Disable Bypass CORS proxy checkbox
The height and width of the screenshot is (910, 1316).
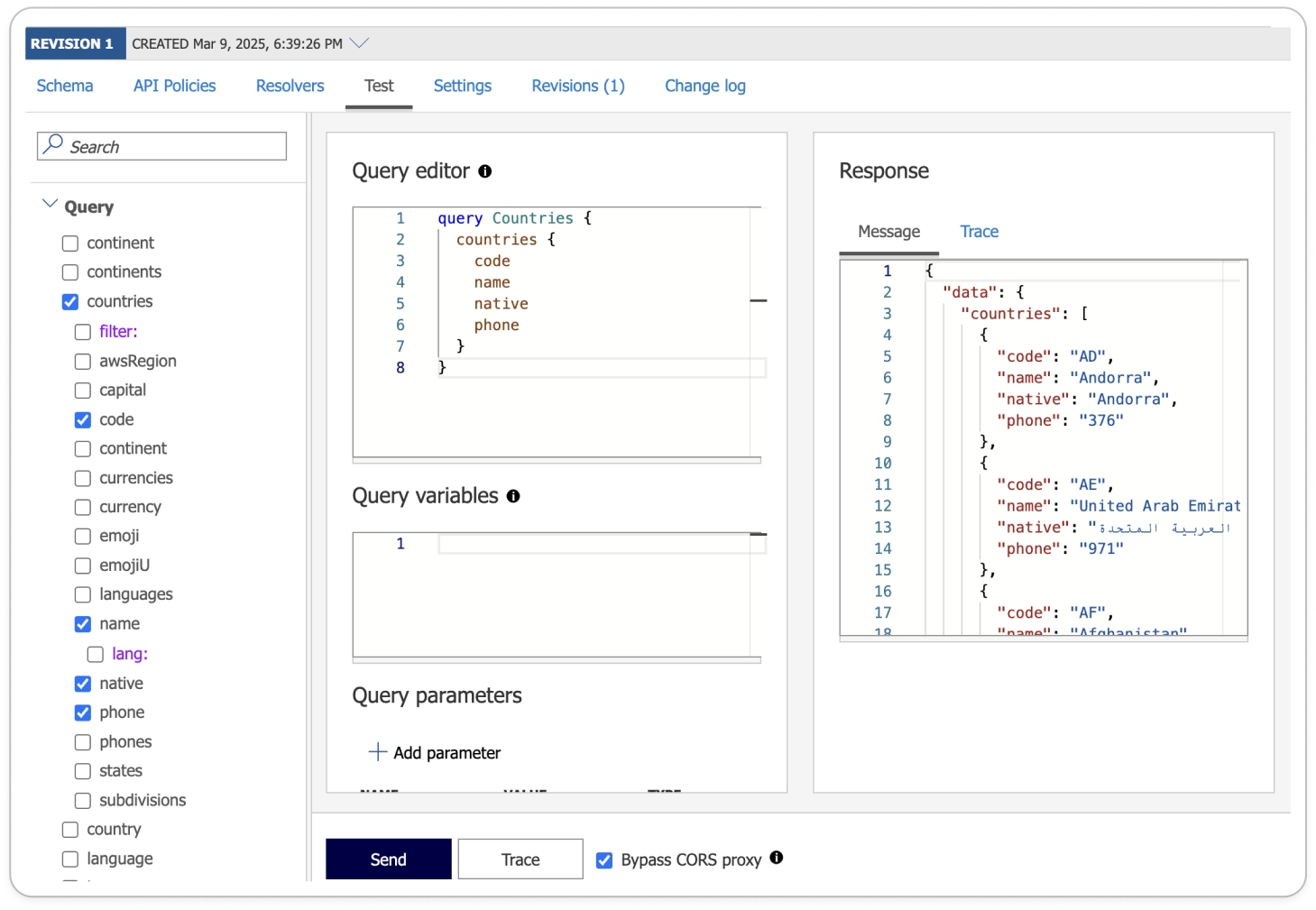[604, 860]
